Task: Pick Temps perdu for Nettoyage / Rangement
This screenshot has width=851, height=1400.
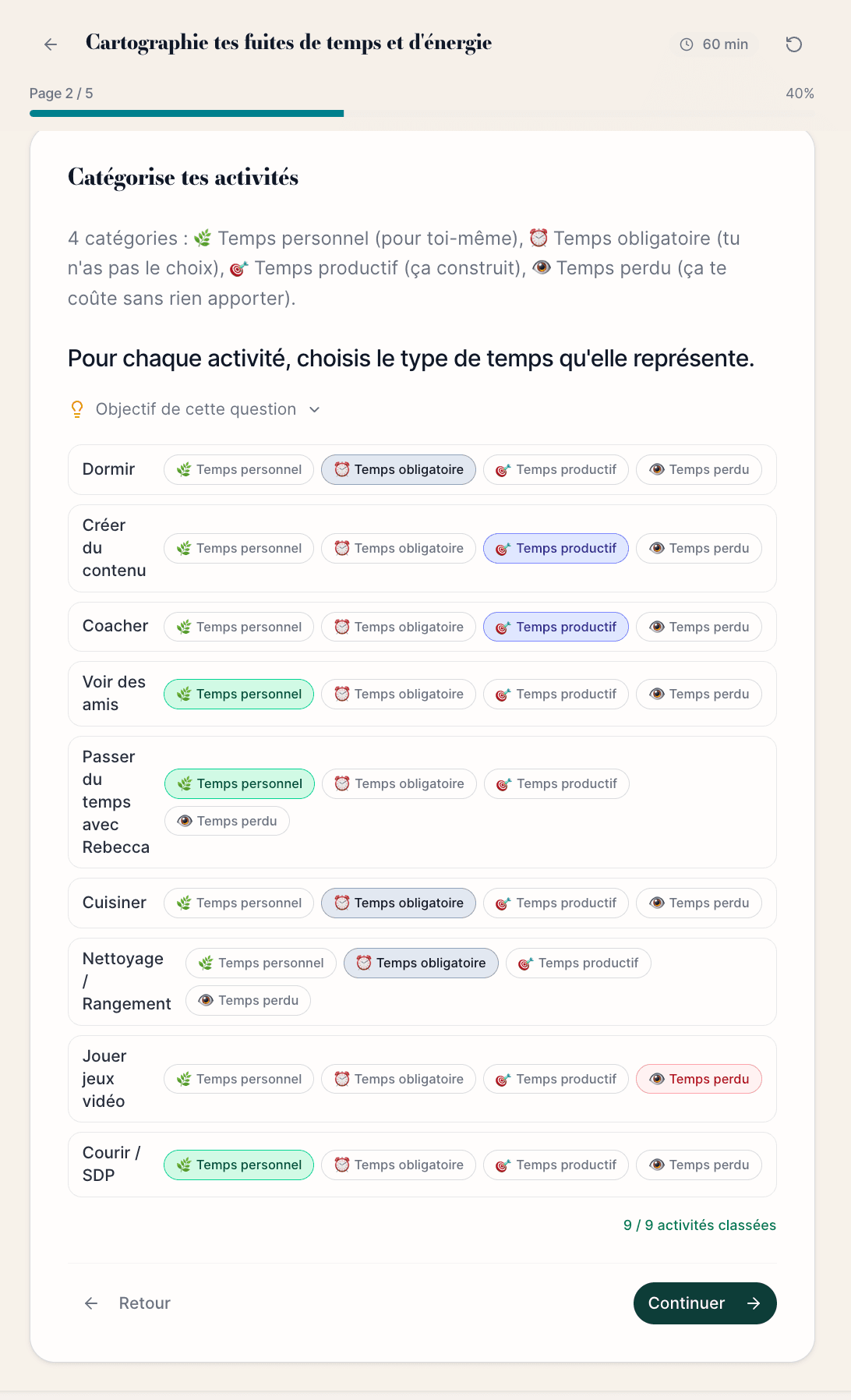Action: coord(248,1000)
